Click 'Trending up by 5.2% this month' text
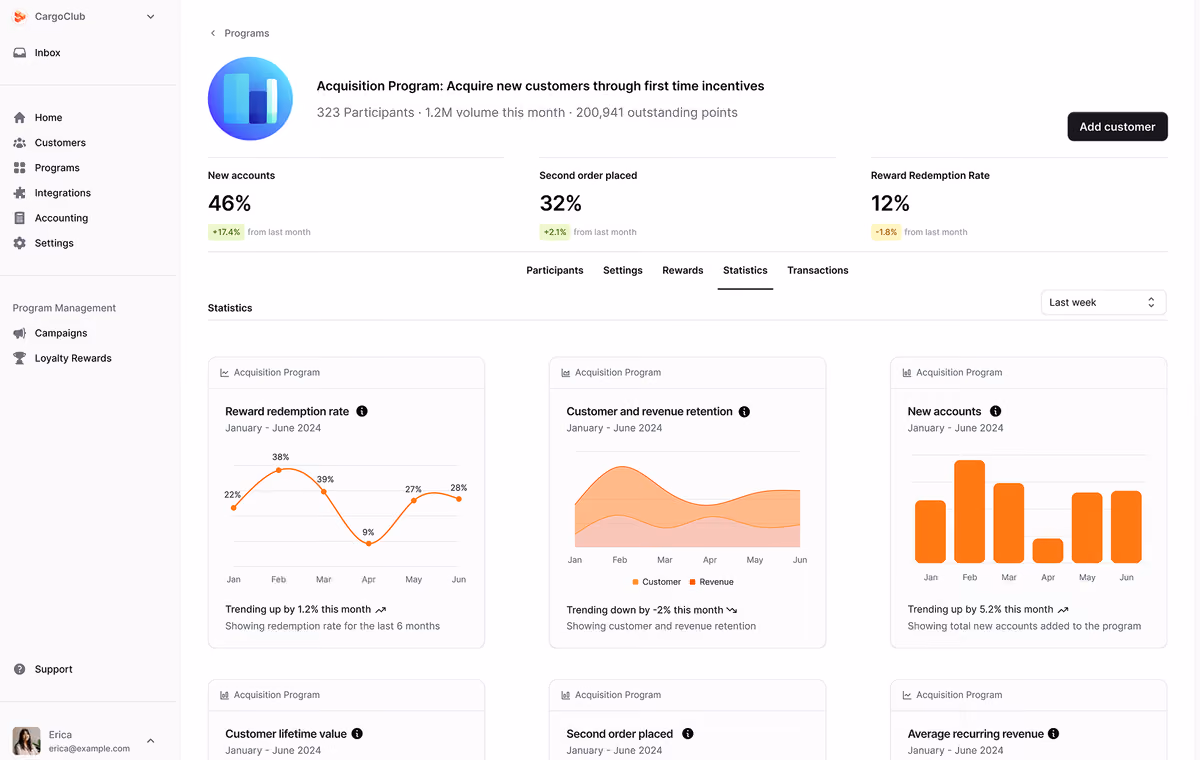 [980, 609]
